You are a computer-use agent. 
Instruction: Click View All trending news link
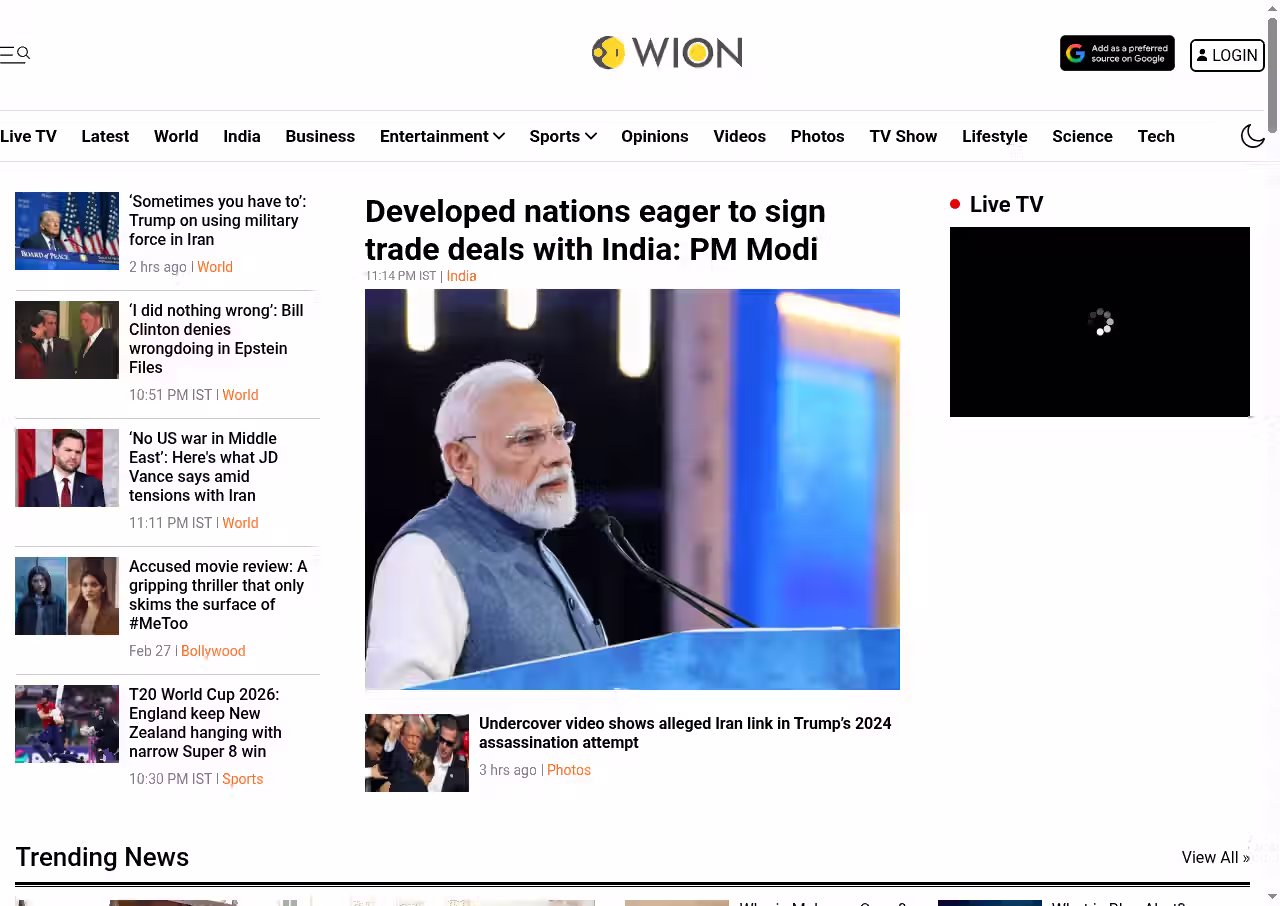tap(1215, 857)
